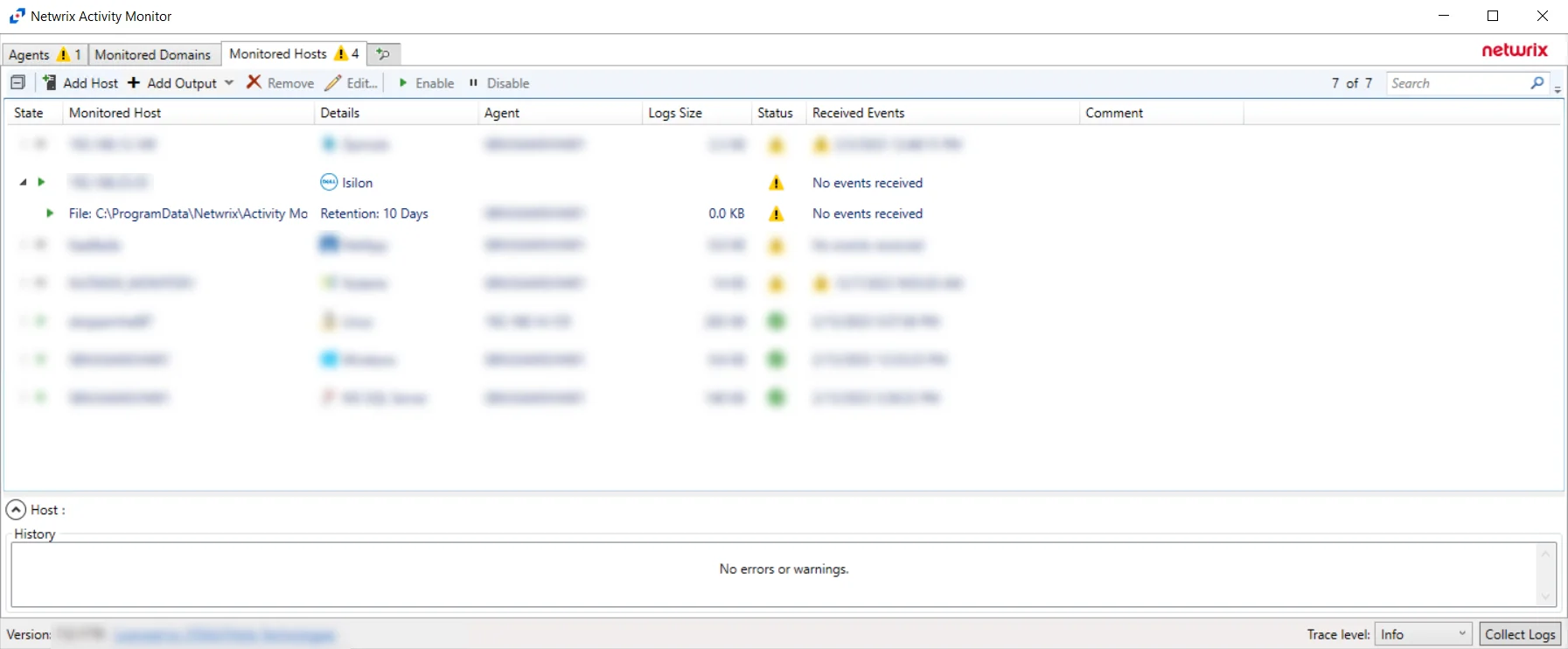This screenshot has height=649, width=1568.
Task: Select 'No events received' in File output row
Action: (x=868, y=213)
